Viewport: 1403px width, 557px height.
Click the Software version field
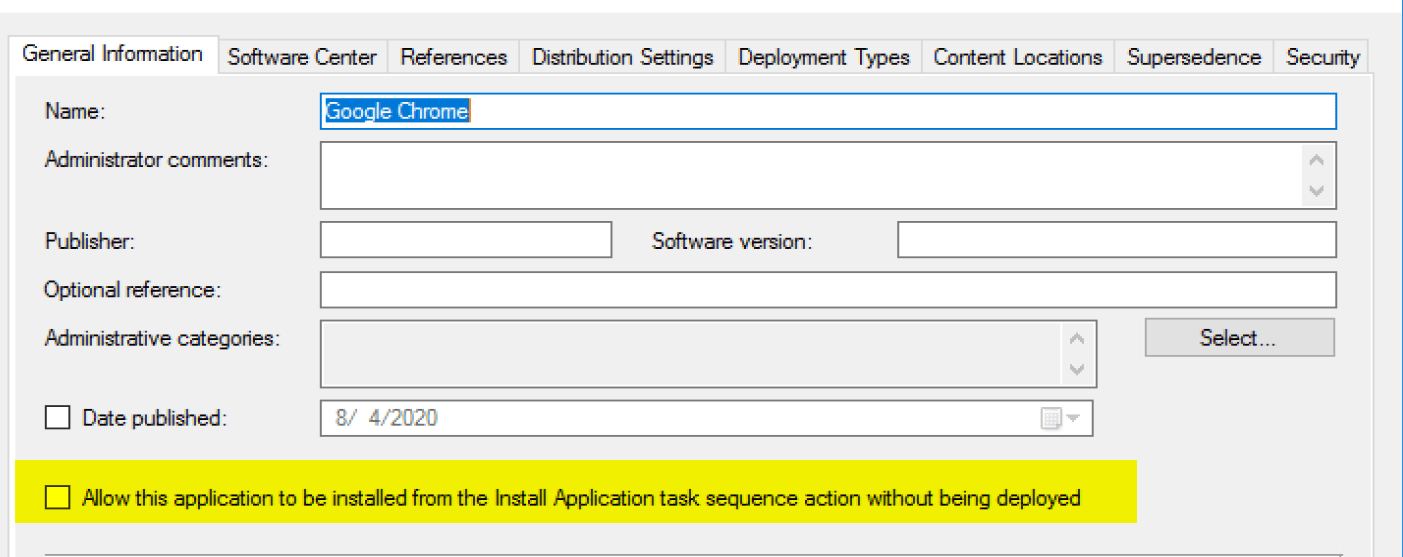1117,240
